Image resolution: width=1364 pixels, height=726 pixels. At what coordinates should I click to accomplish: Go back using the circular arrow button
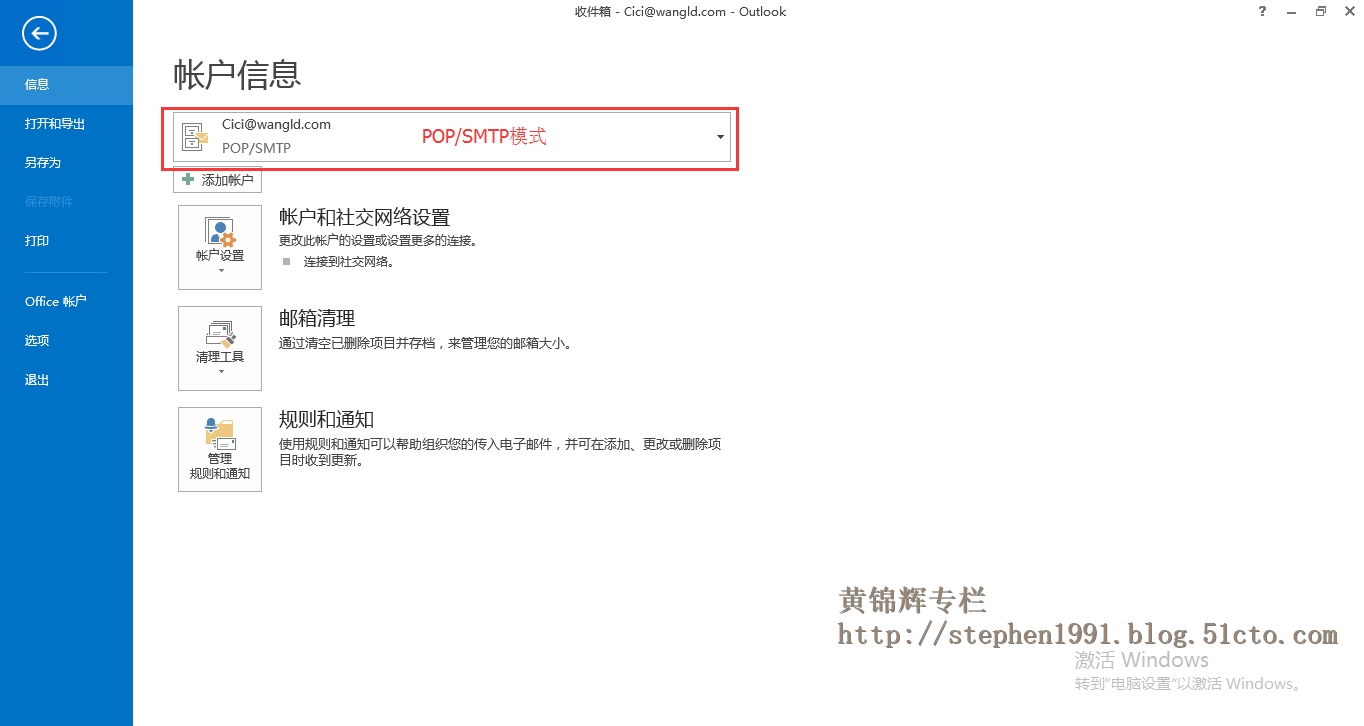coord(40,34)
